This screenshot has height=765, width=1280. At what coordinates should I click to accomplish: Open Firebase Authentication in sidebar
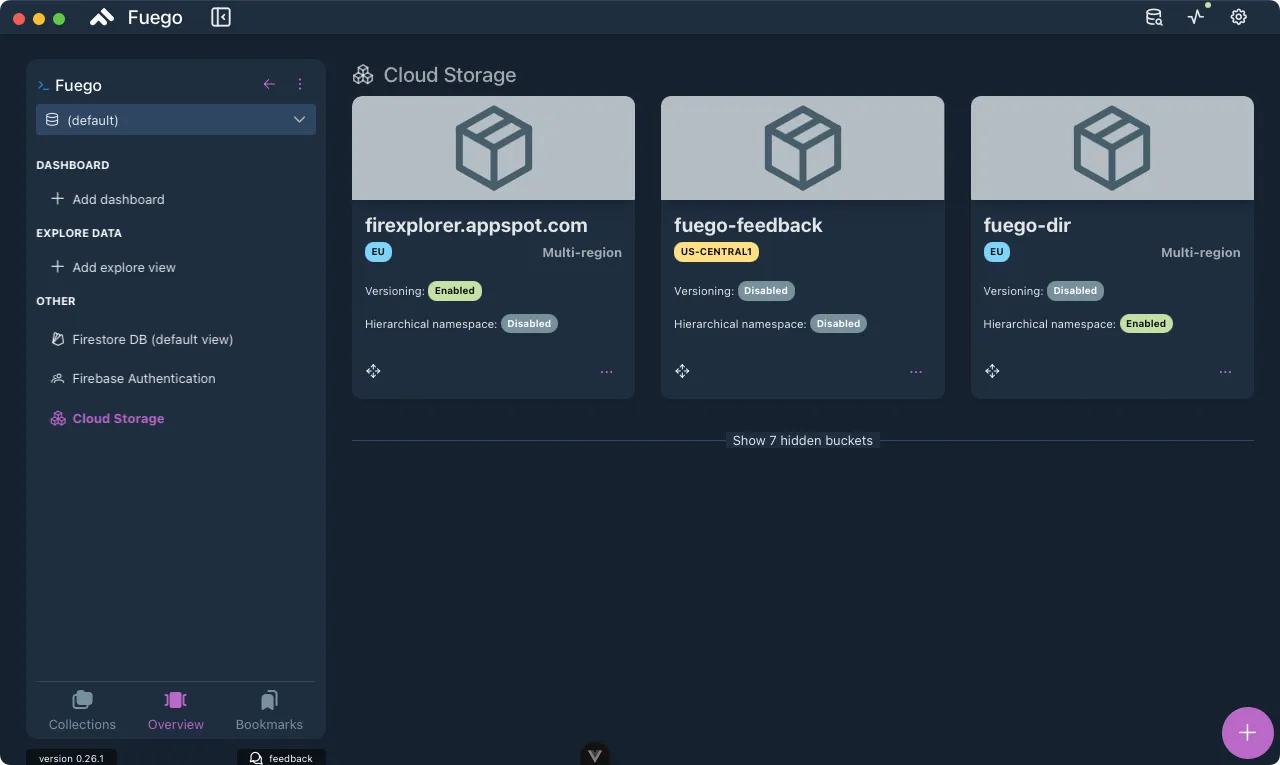(143, 378)
